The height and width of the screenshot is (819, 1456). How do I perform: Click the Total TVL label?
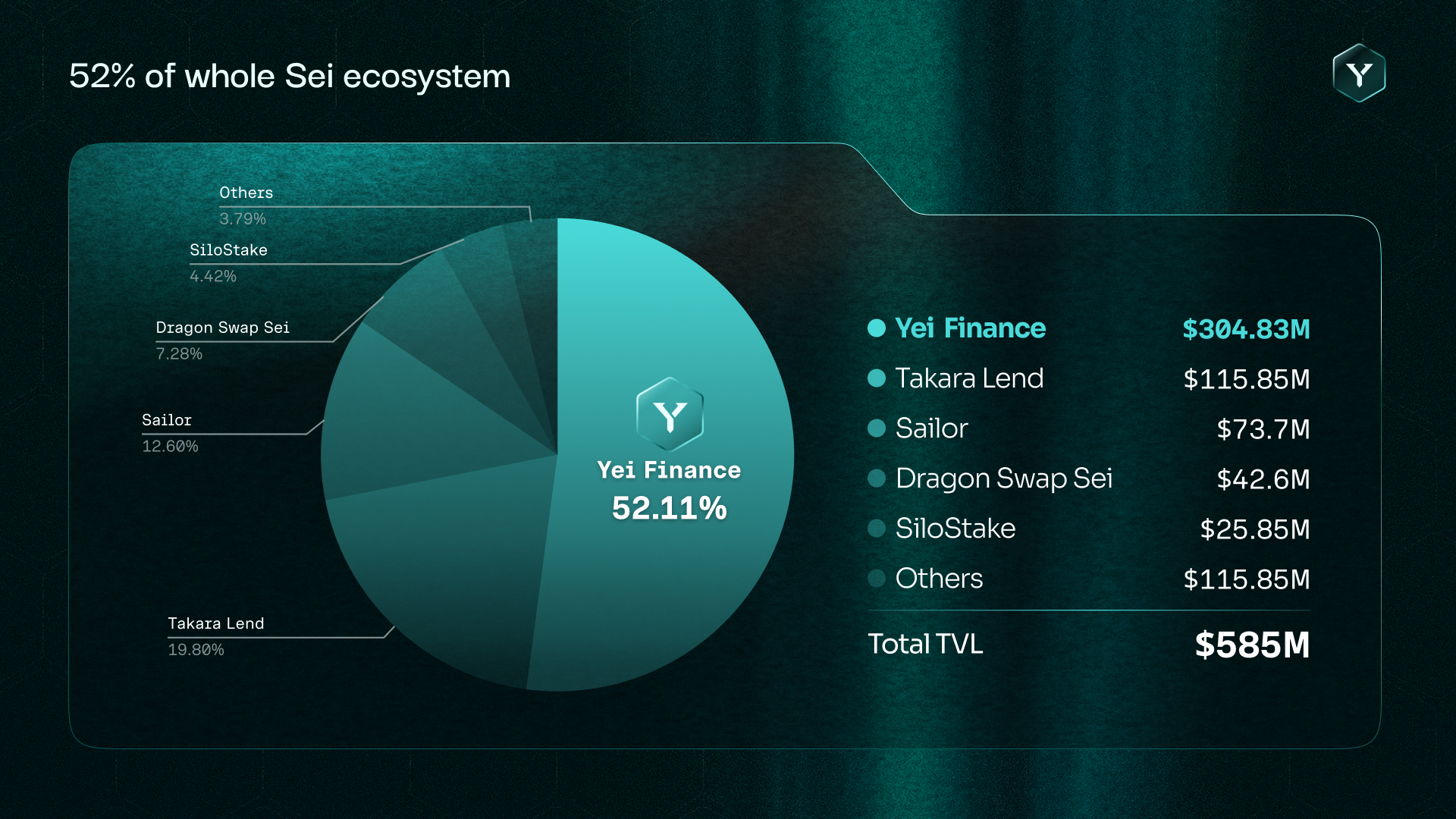pos(925,644)
